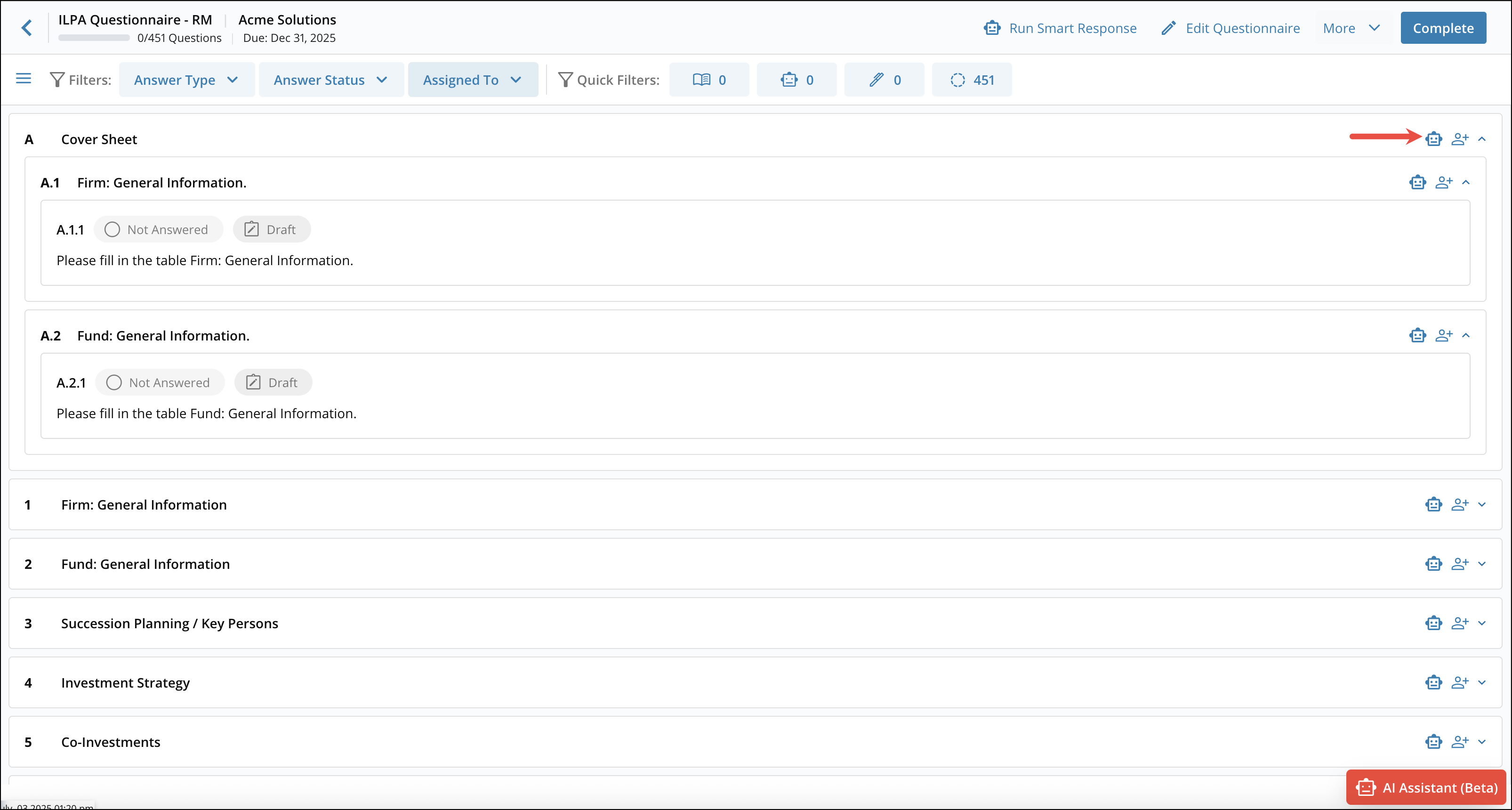Toggle Draft mode for question A.1.1
1512x810 pixels.
(271, 229)
